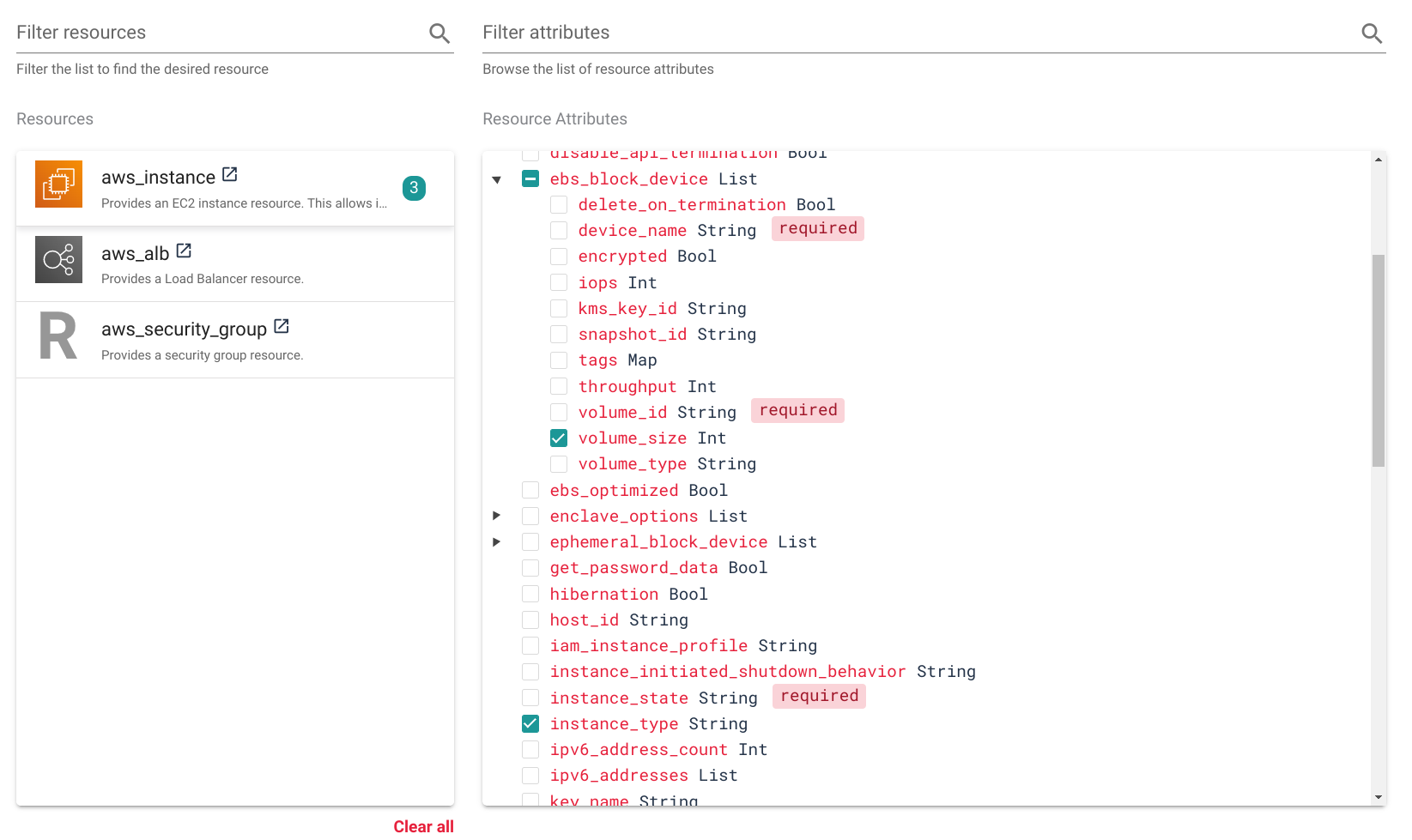Collapse the ebs_block_device list
This screenshot has height=840, width=1412.
(496, 180)
